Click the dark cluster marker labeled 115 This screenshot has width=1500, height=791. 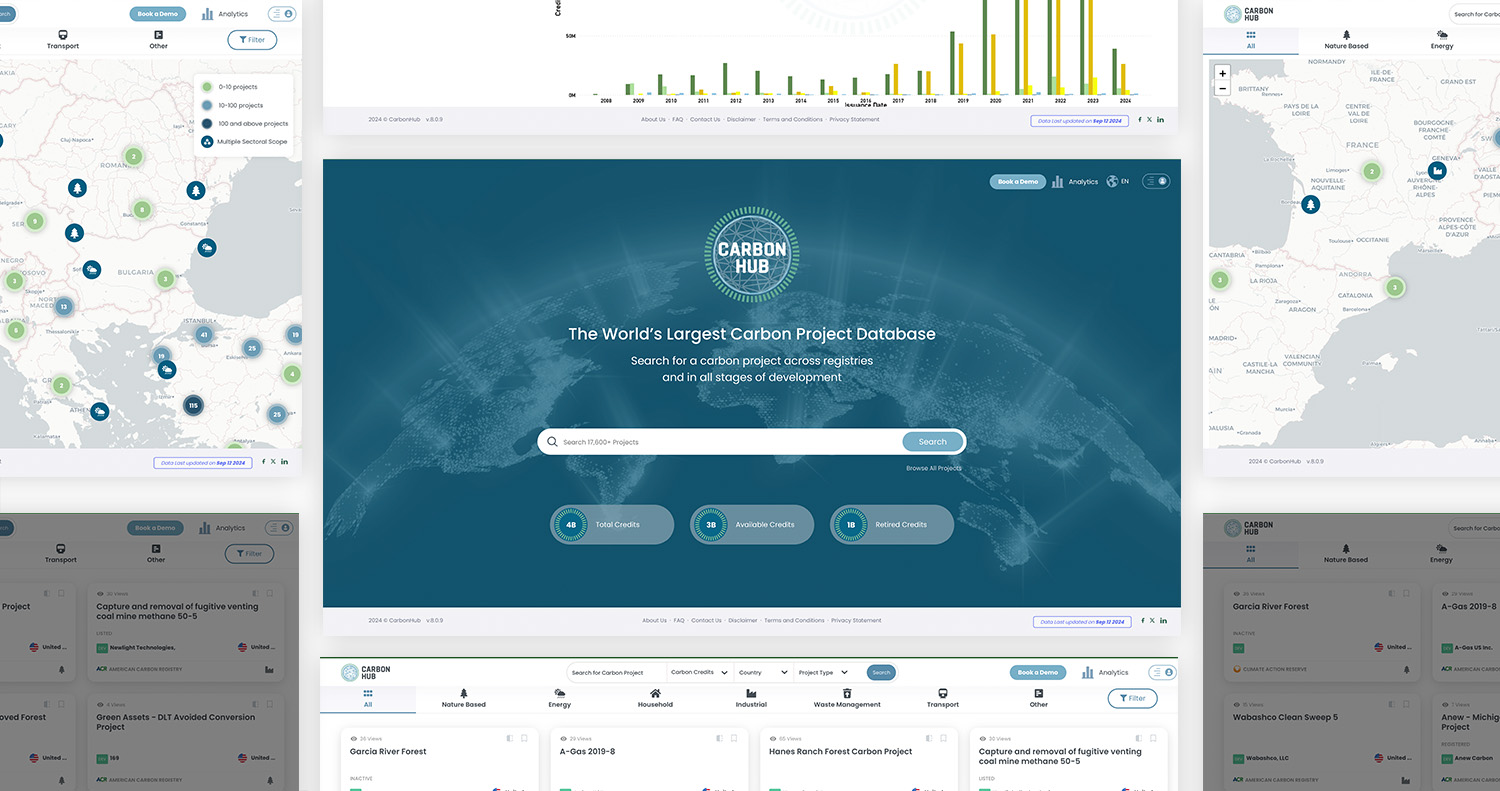pyautogui.click(x=193, y=405)
